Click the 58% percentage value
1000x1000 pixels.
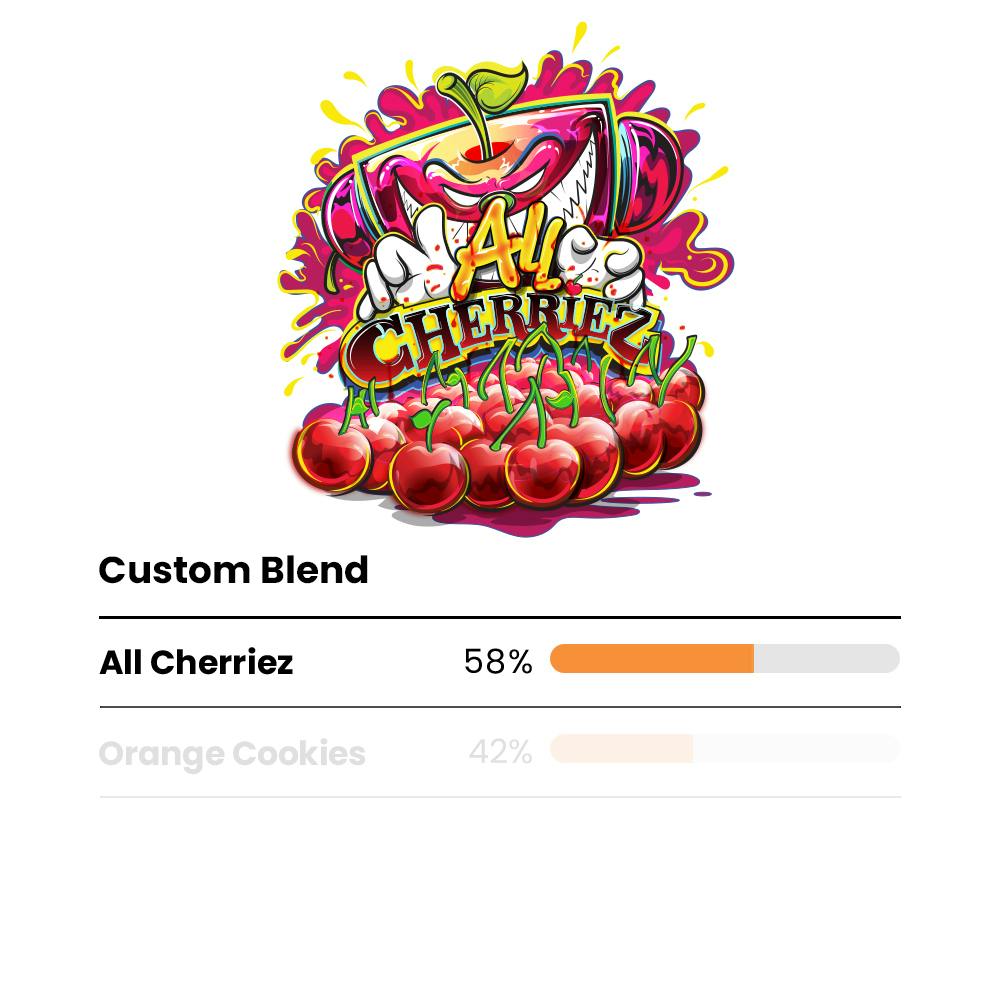498,661
